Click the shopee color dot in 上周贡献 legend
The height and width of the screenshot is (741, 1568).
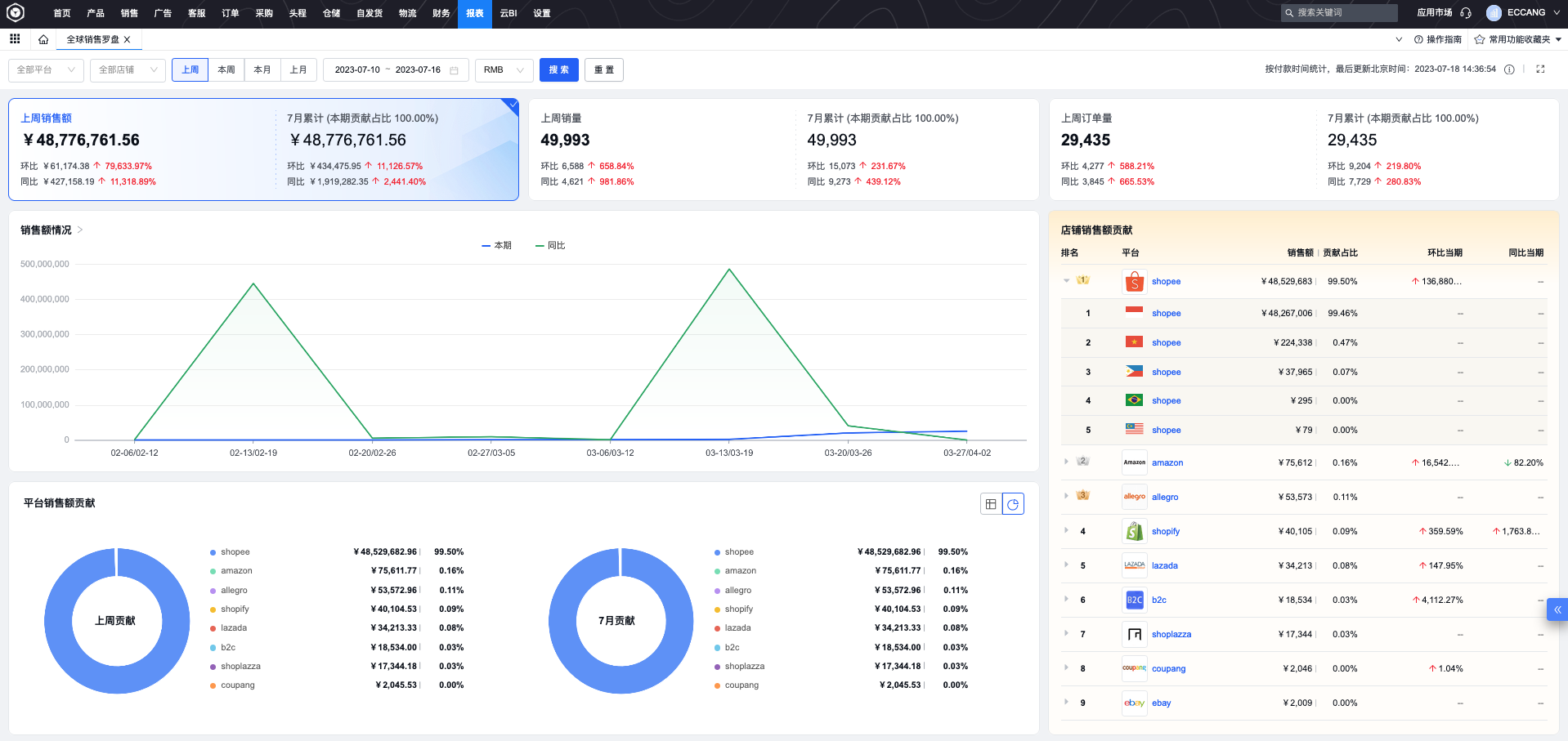pos(213,552)
